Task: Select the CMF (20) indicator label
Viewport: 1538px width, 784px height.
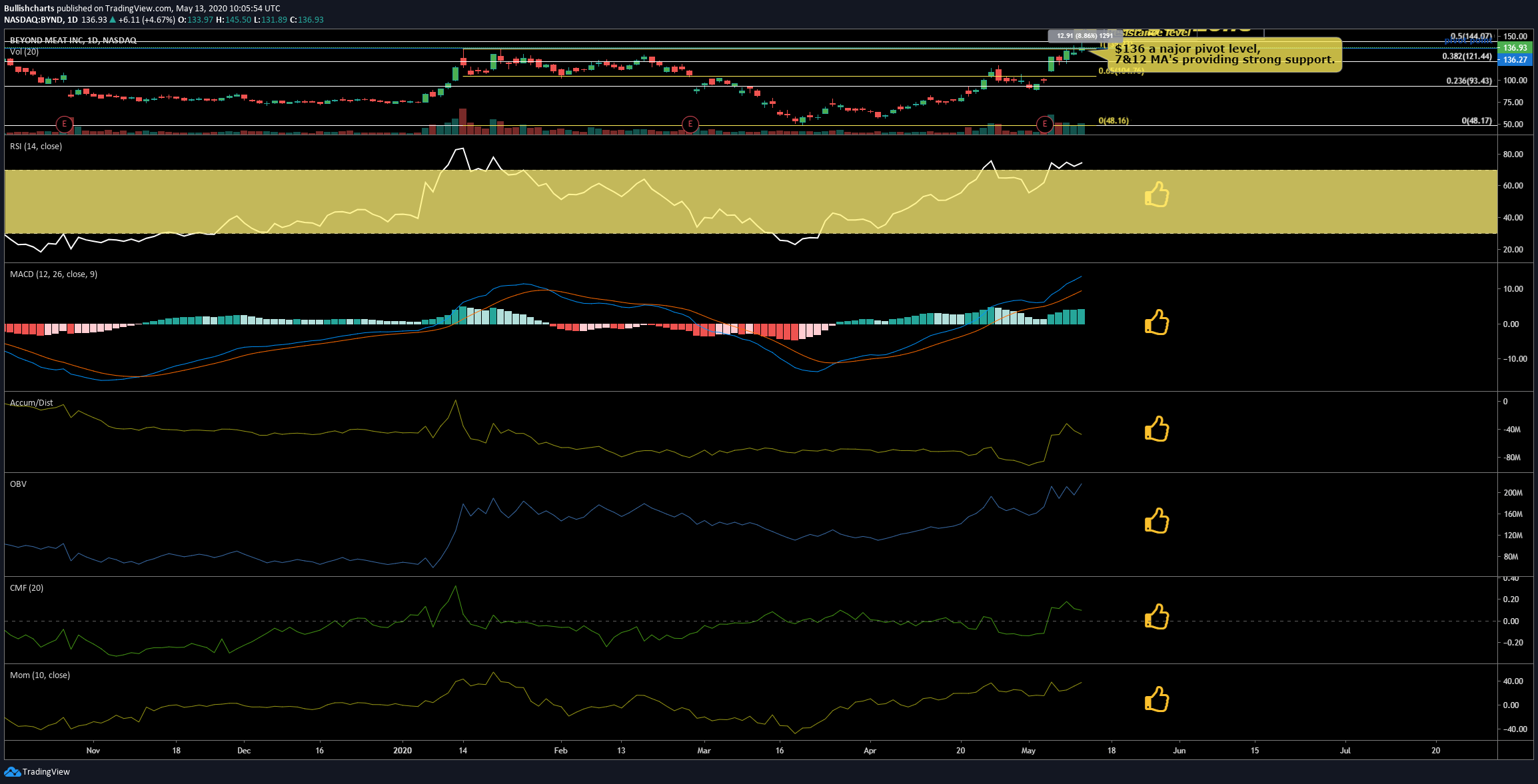Action: point(27,588)
